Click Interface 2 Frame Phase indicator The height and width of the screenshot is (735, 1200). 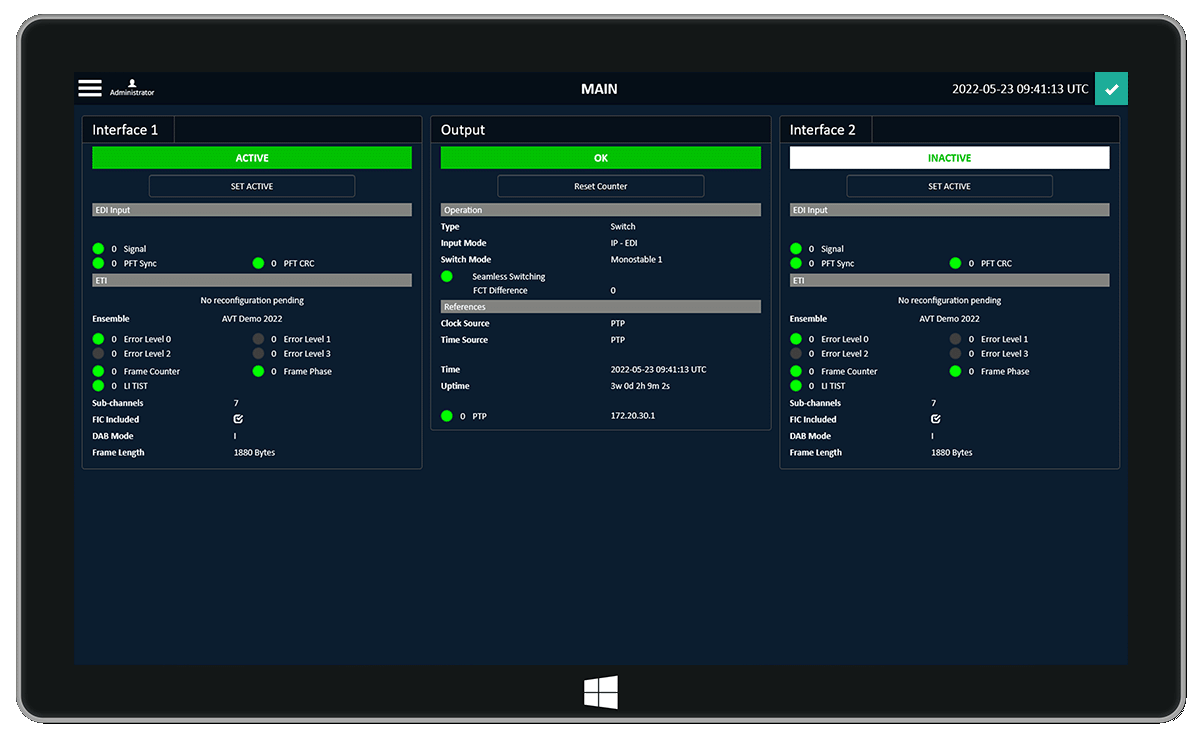coord(955,371)
